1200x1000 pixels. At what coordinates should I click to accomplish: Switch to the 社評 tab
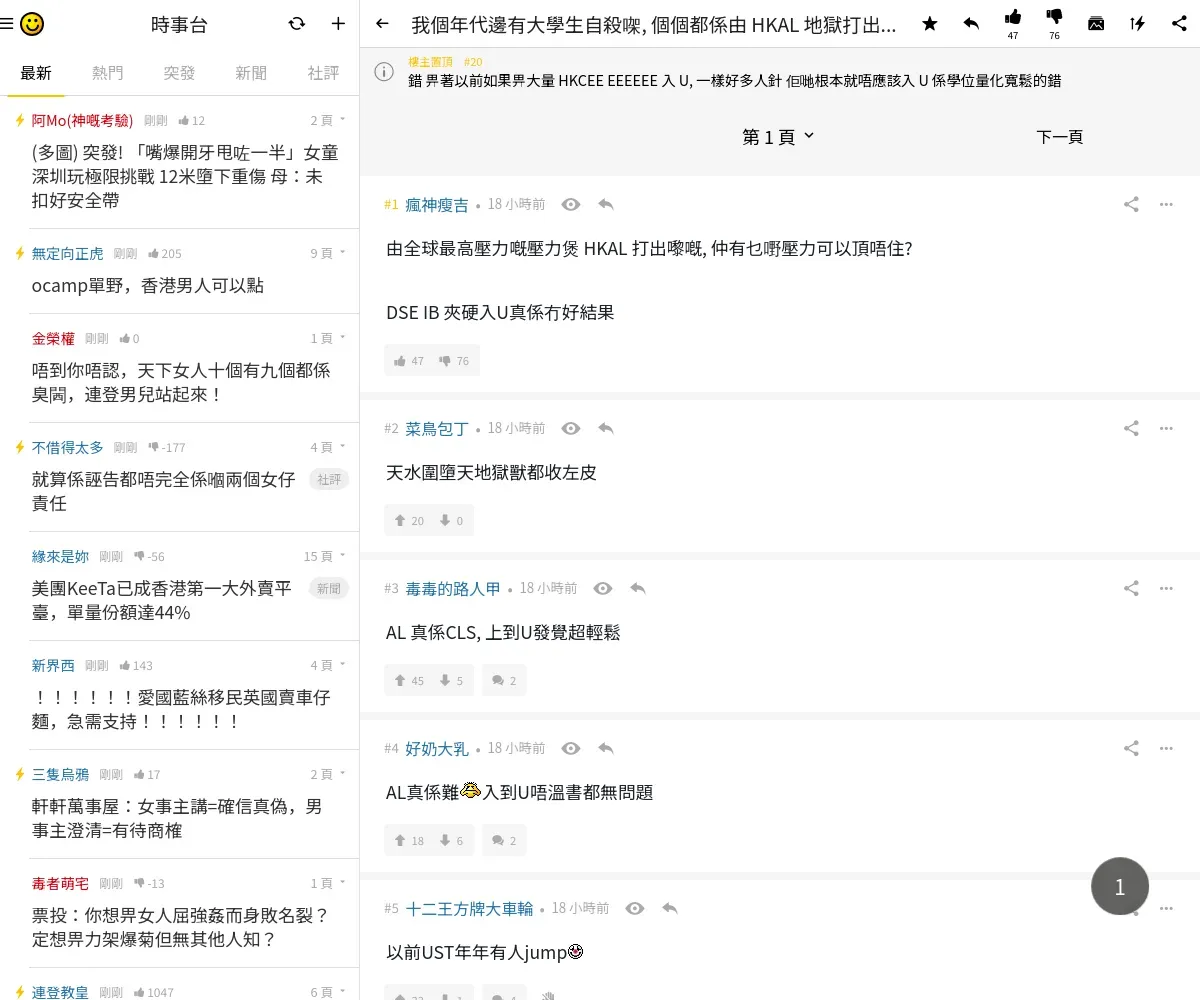(x=324, y=73)
